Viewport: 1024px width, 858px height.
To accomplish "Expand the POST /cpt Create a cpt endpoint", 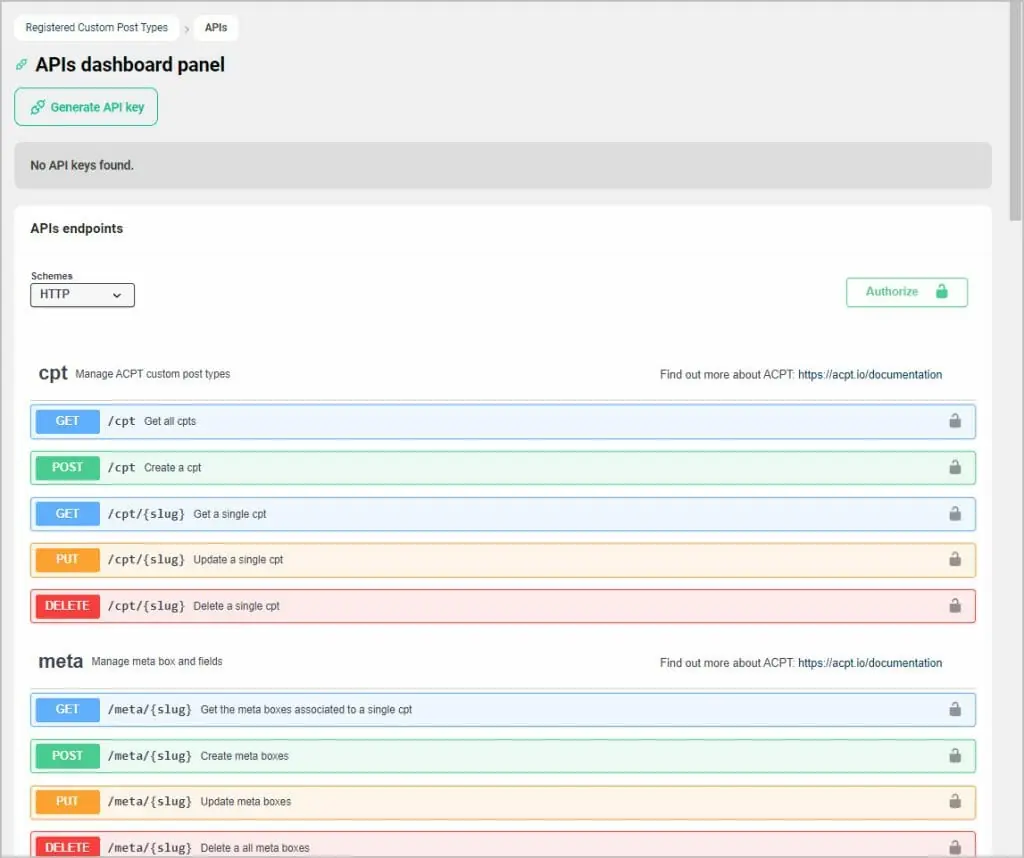I will tap(503, 468).
